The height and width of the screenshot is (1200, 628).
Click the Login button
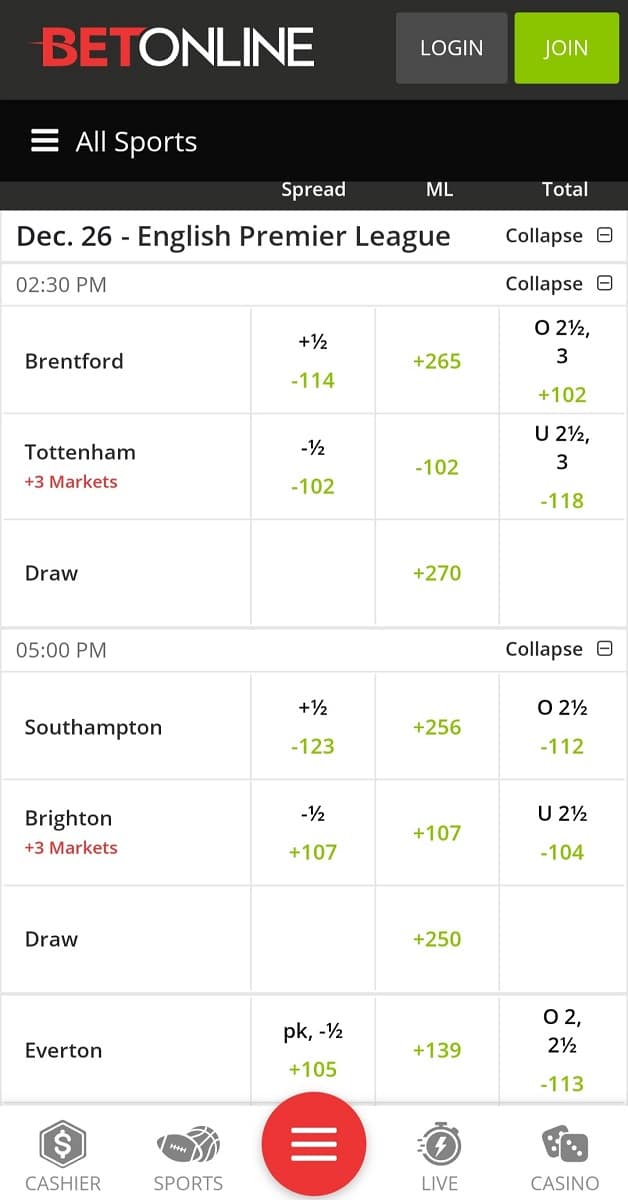point(452,48)
